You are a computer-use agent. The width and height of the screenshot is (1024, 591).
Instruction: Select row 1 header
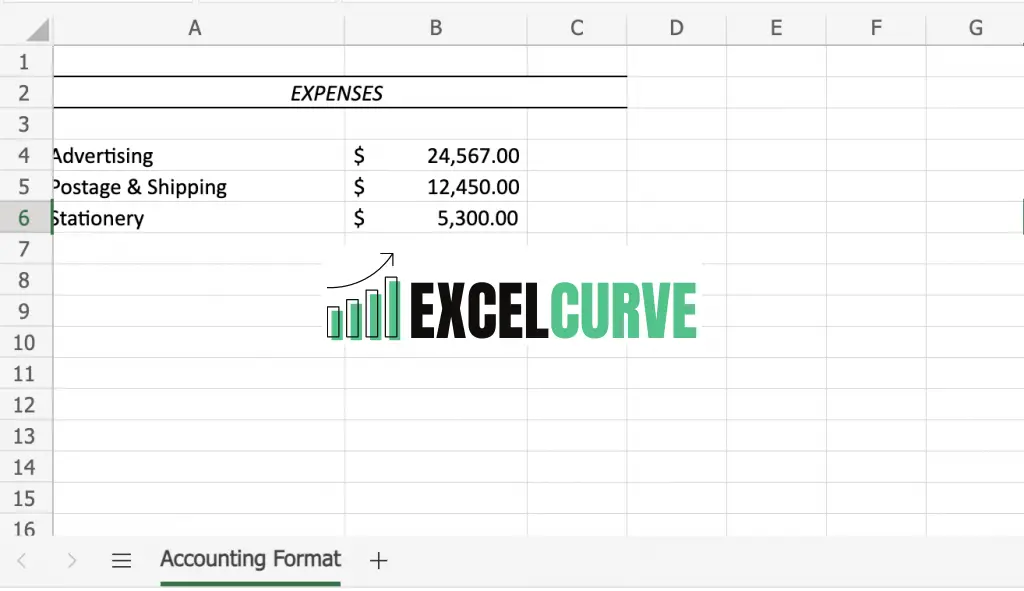coord(24,62)
